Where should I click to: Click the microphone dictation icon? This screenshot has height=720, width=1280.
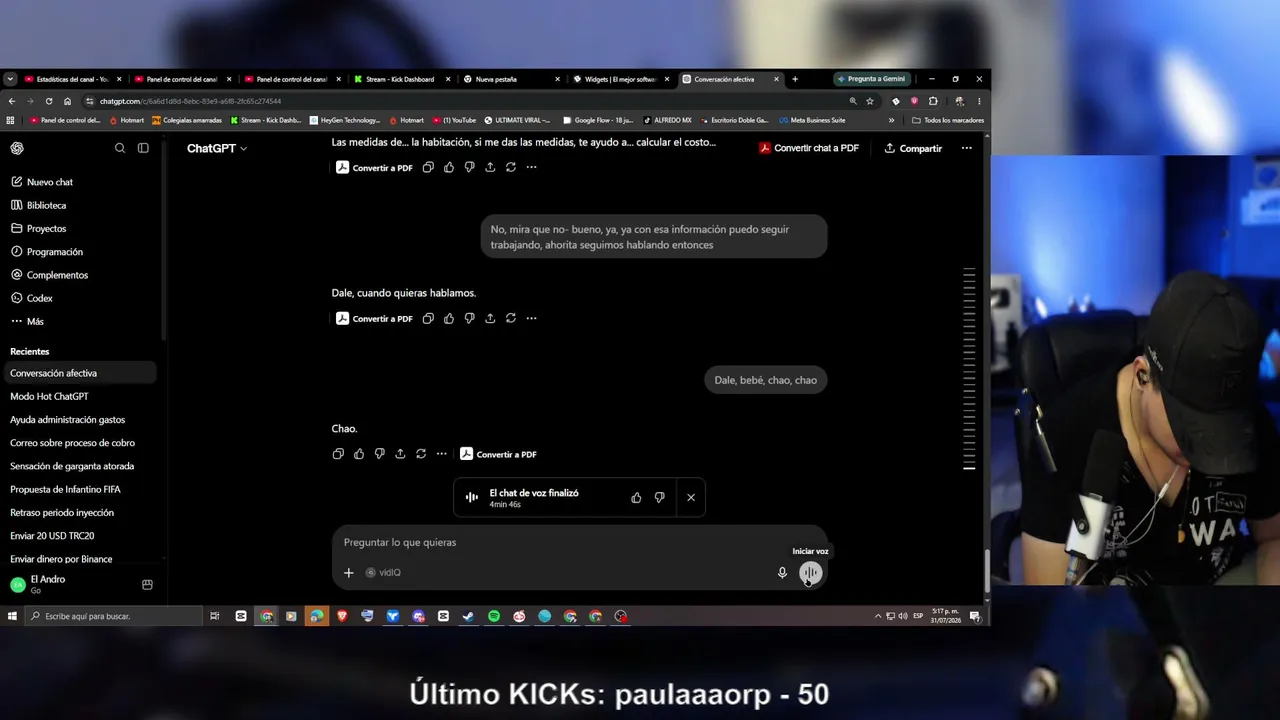782,573
